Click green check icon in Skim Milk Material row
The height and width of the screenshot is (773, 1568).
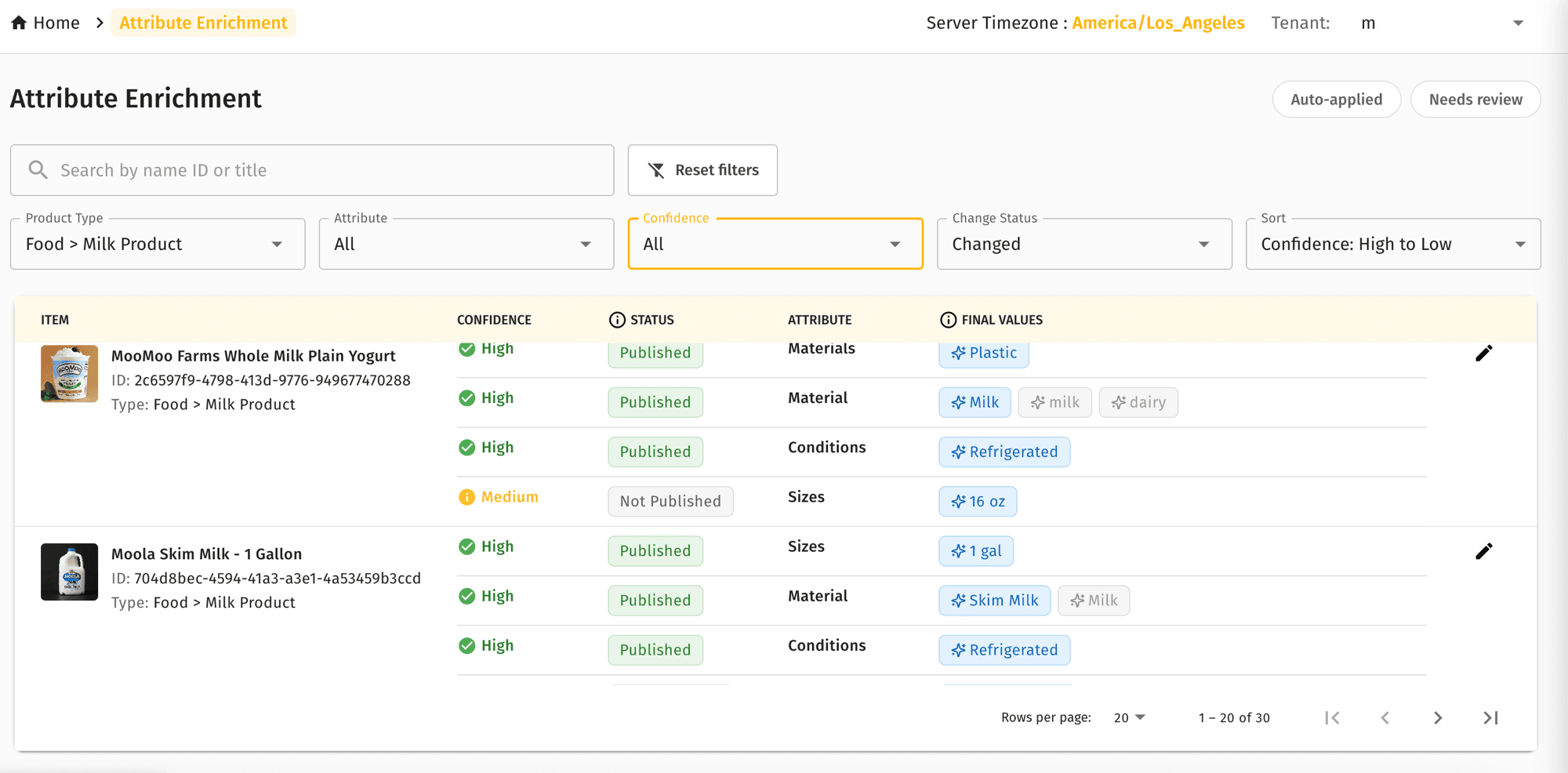466,596
